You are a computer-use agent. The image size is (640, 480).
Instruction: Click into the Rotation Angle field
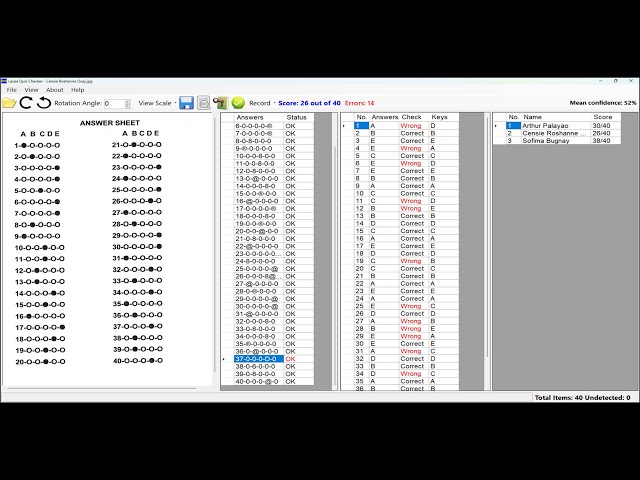click(114, 103)
